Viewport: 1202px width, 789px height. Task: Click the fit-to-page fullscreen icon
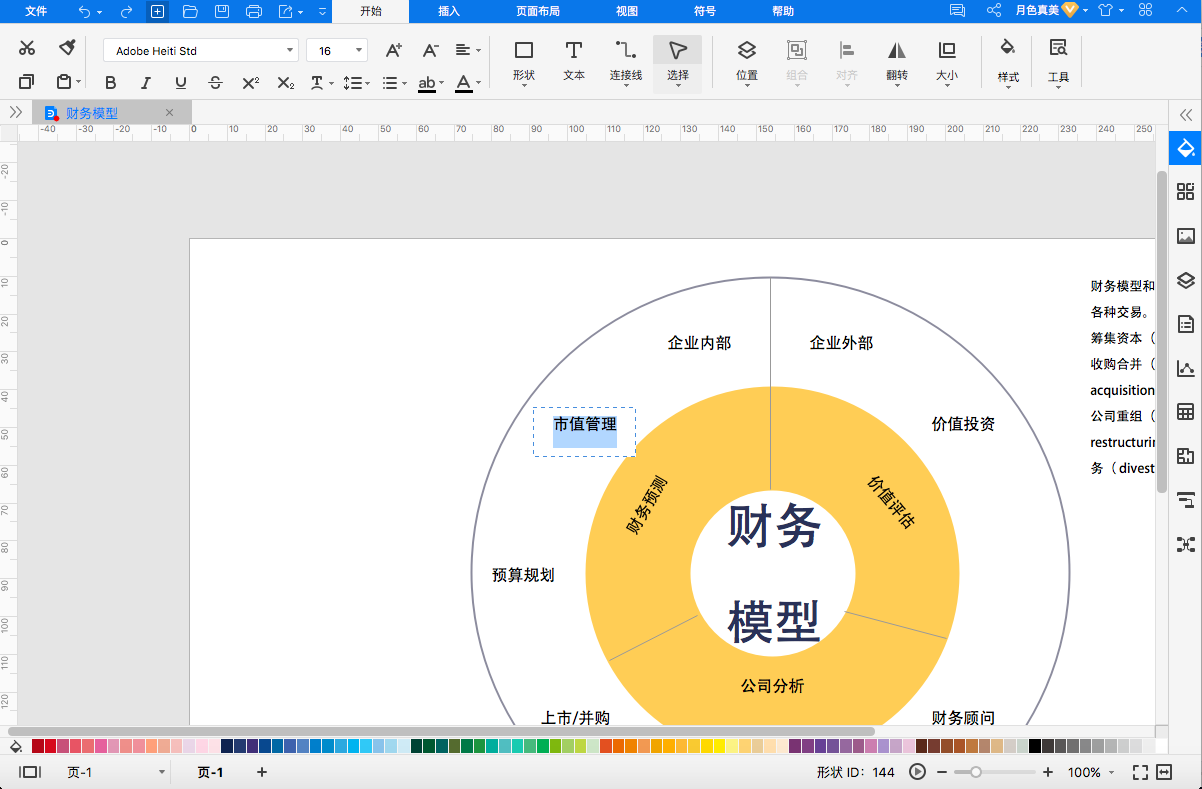click(x=1140, y=772)
